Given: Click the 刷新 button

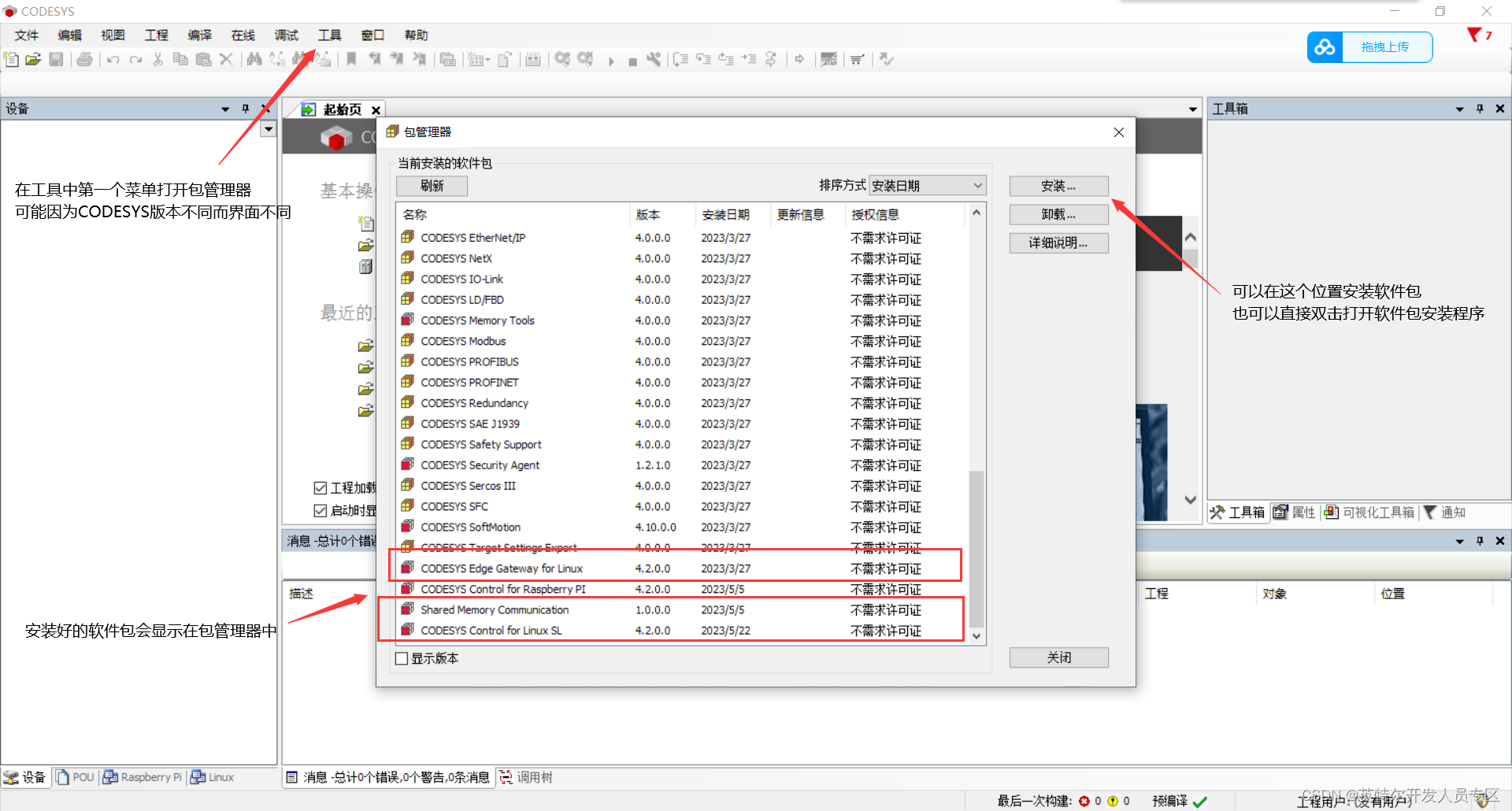Looking at the screenshot, I should (x=432, y=186).
